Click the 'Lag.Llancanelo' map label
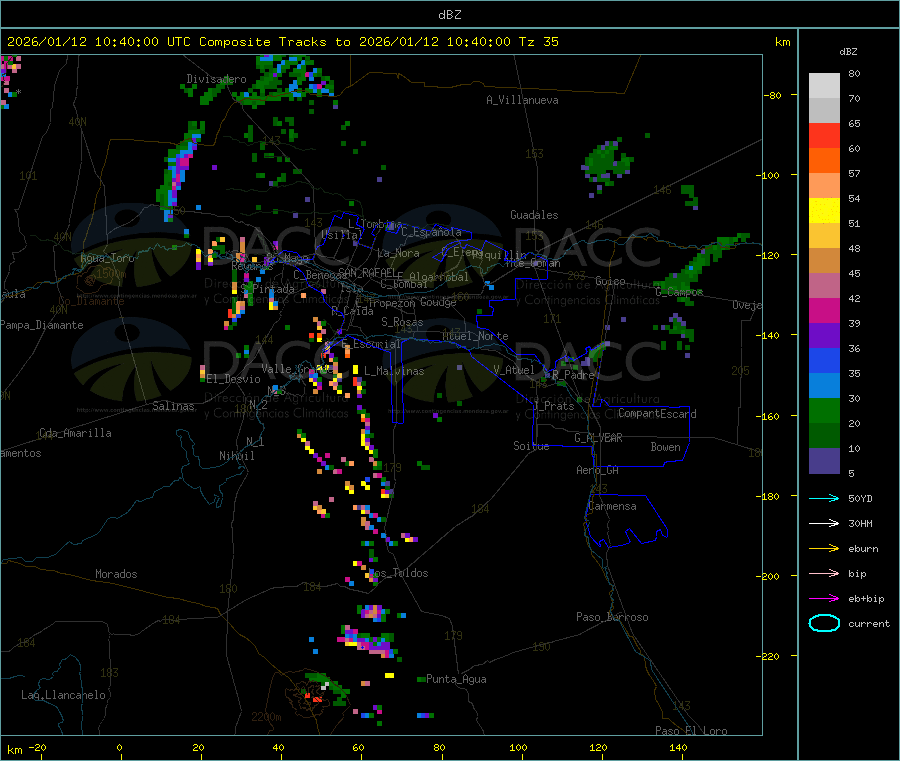 point(64,695)
